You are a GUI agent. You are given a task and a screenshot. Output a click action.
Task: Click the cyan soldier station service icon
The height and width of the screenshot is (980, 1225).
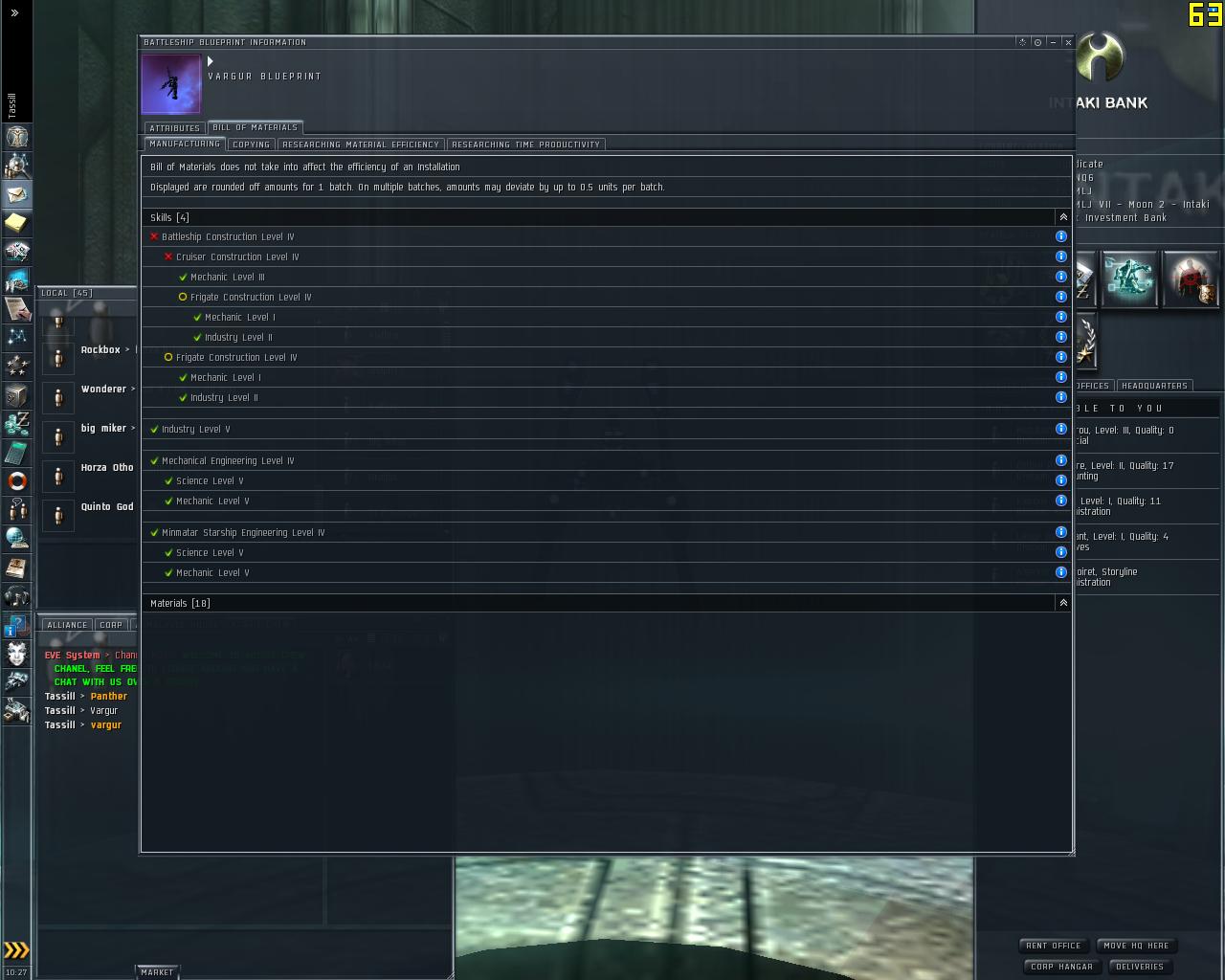pyautogui.click(x=1129, y=278)
